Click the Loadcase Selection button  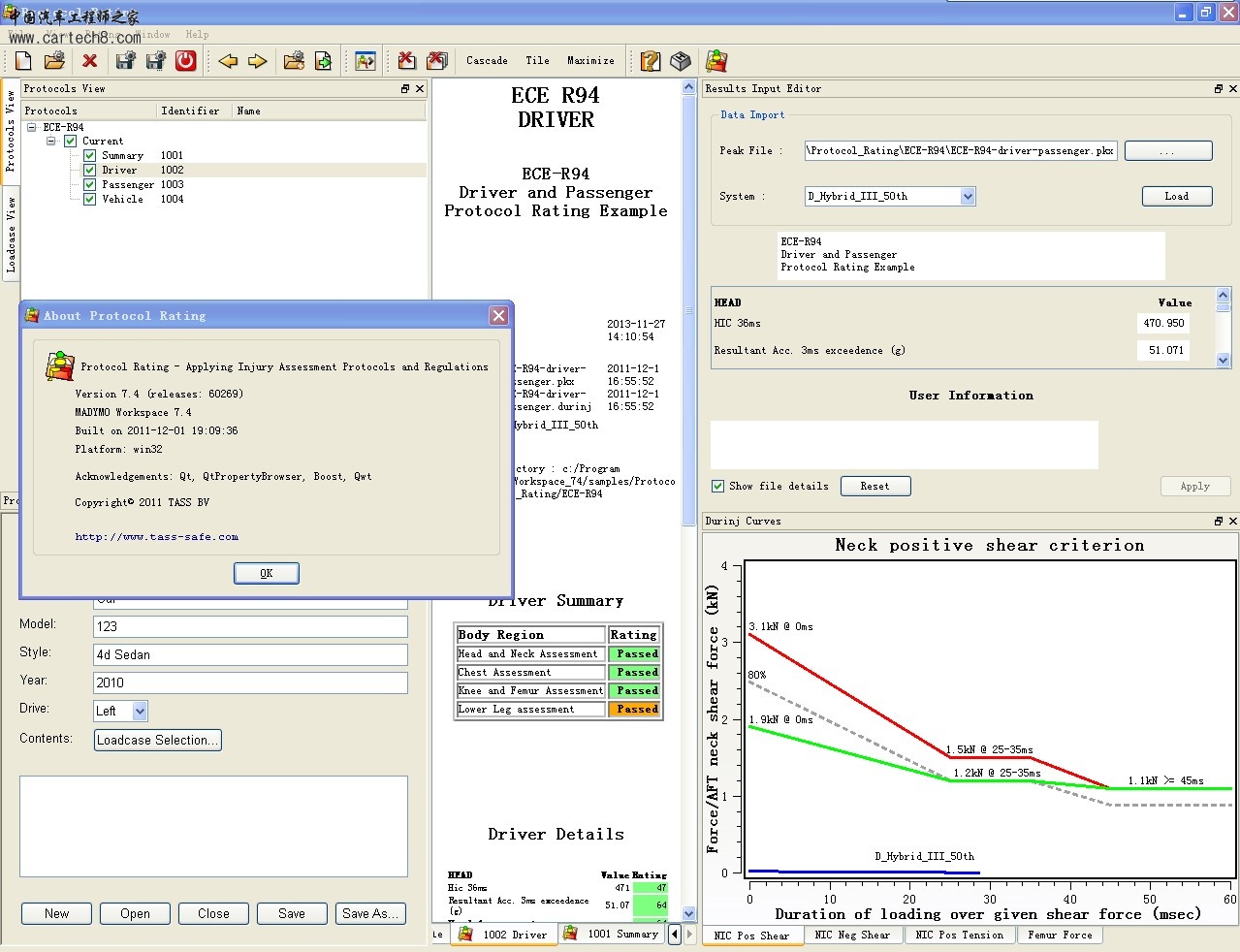pyautogui.click(x=158, y=740)
